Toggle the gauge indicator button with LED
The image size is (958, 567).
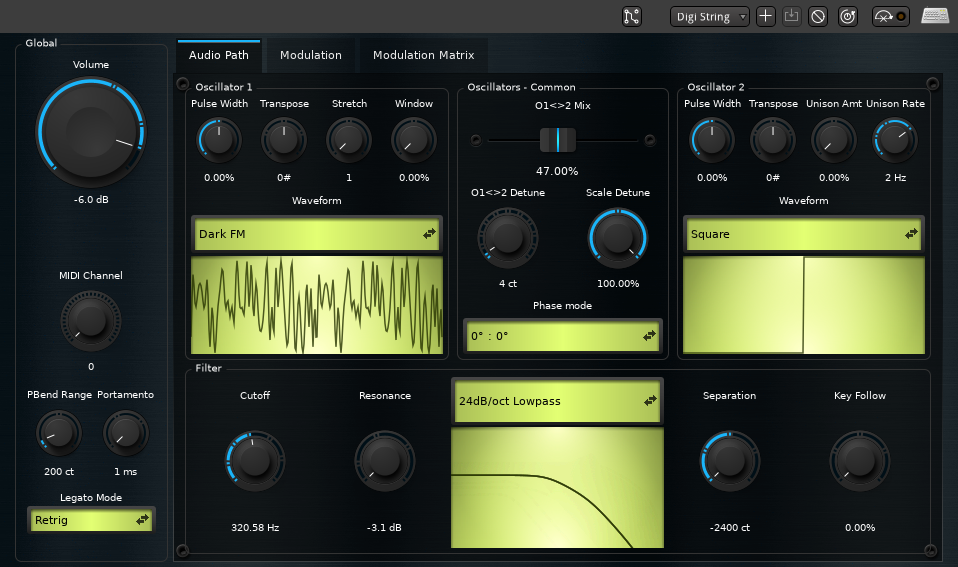point(890,16)
